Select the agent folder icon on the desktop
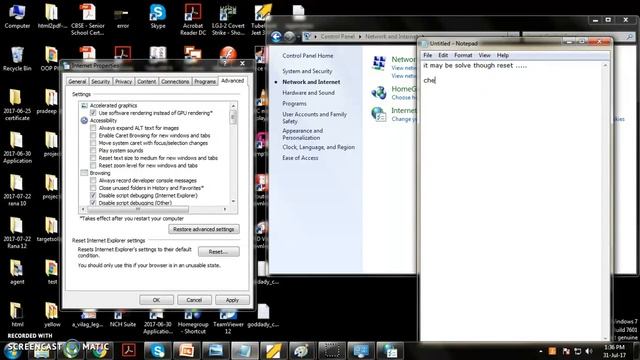Viewport: 640px width, 360px height. [x=17, y=272]
